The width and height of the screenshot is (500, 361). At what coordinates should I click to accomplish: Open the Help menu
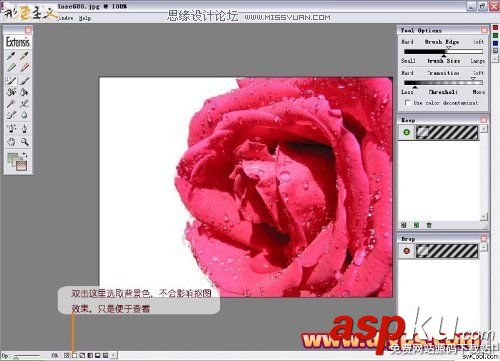85,18
